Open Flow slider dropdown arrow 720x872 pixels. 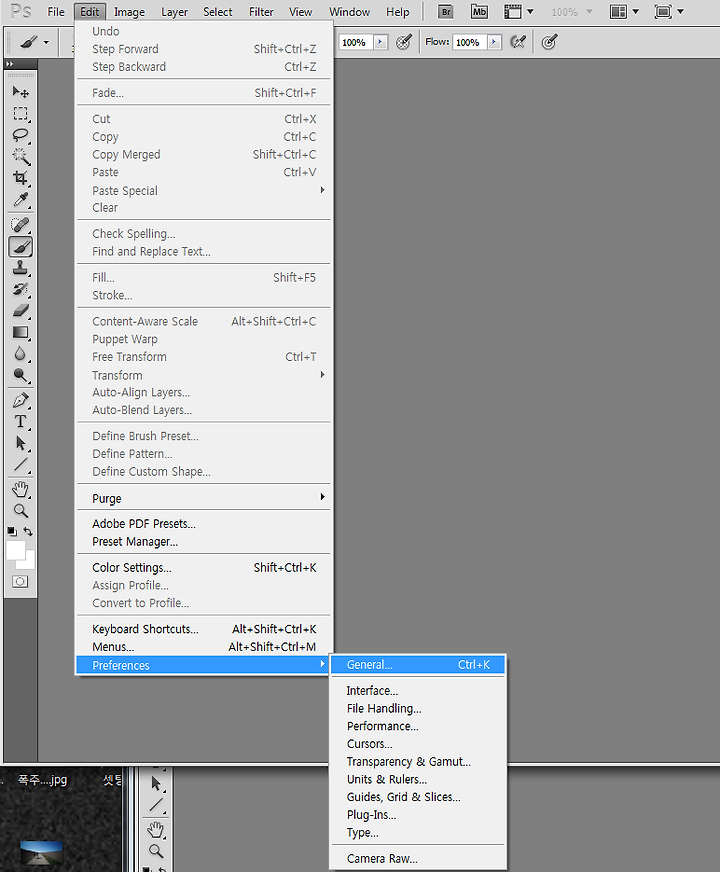pos(494,42)
